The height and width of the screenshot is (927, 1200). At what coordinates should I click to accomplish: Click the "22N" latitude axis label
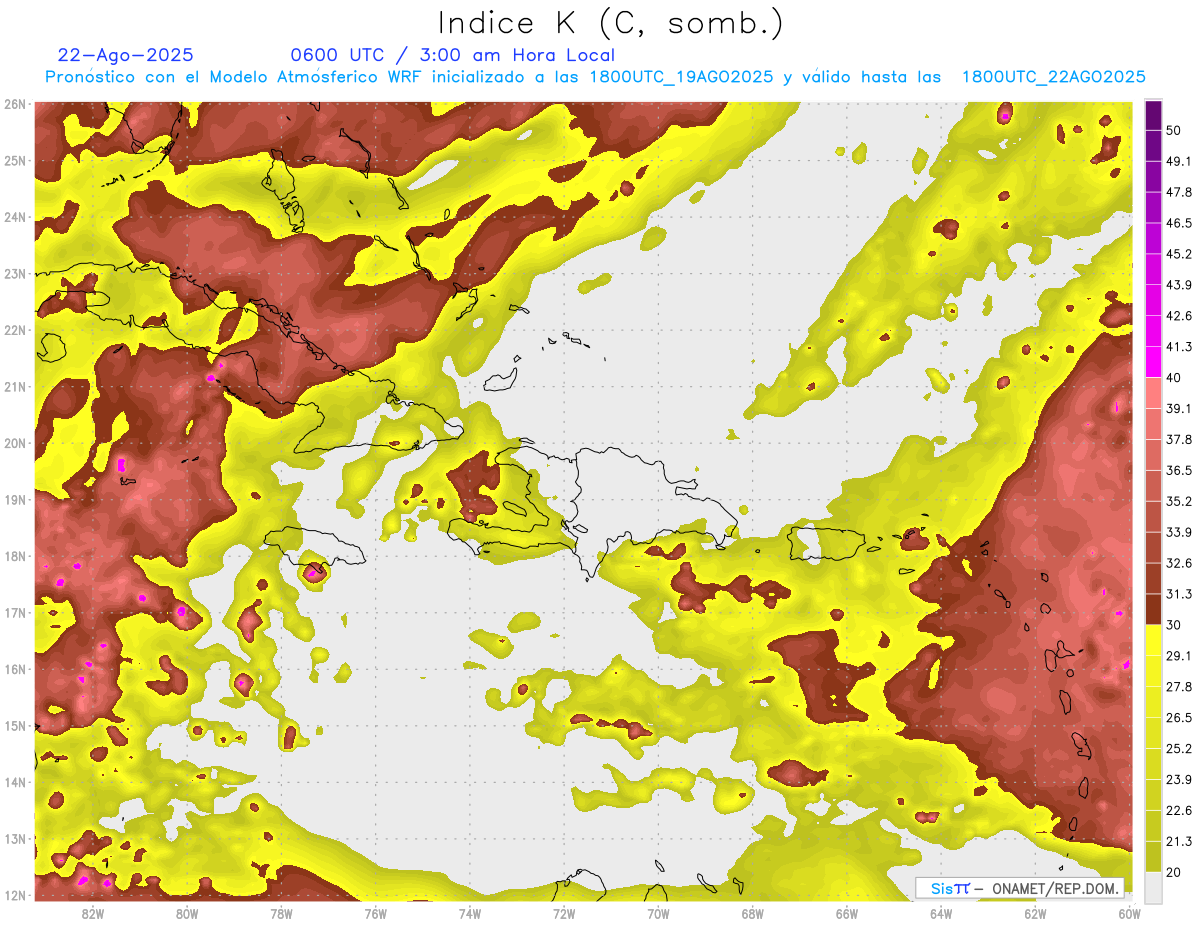point(14,330)
